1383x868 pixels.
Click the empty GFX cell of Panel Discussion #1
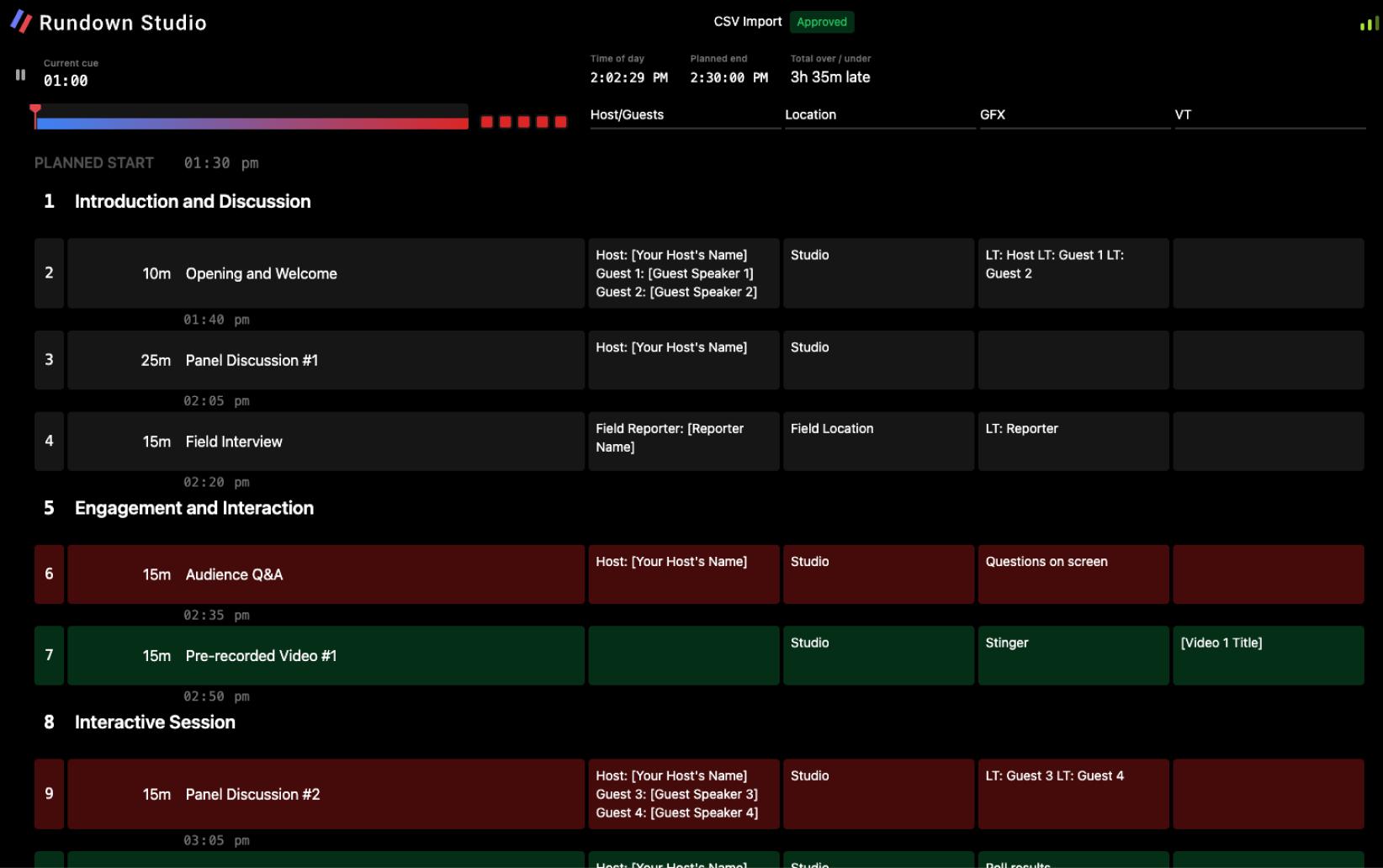pos(1073,360)
